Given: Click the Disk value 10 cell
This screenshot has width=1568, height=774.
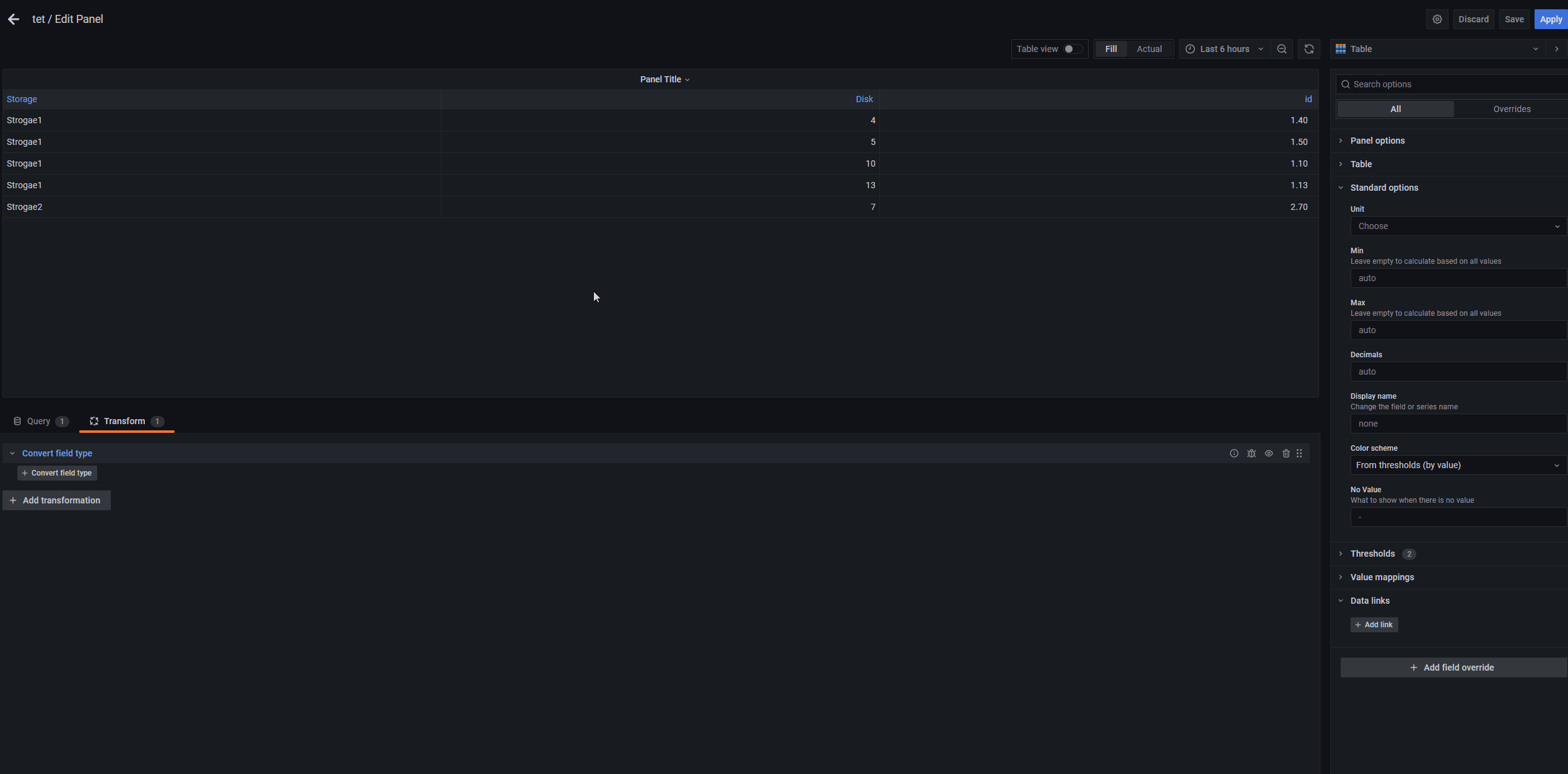Looking at the screenshot, I should click(660, 163).
